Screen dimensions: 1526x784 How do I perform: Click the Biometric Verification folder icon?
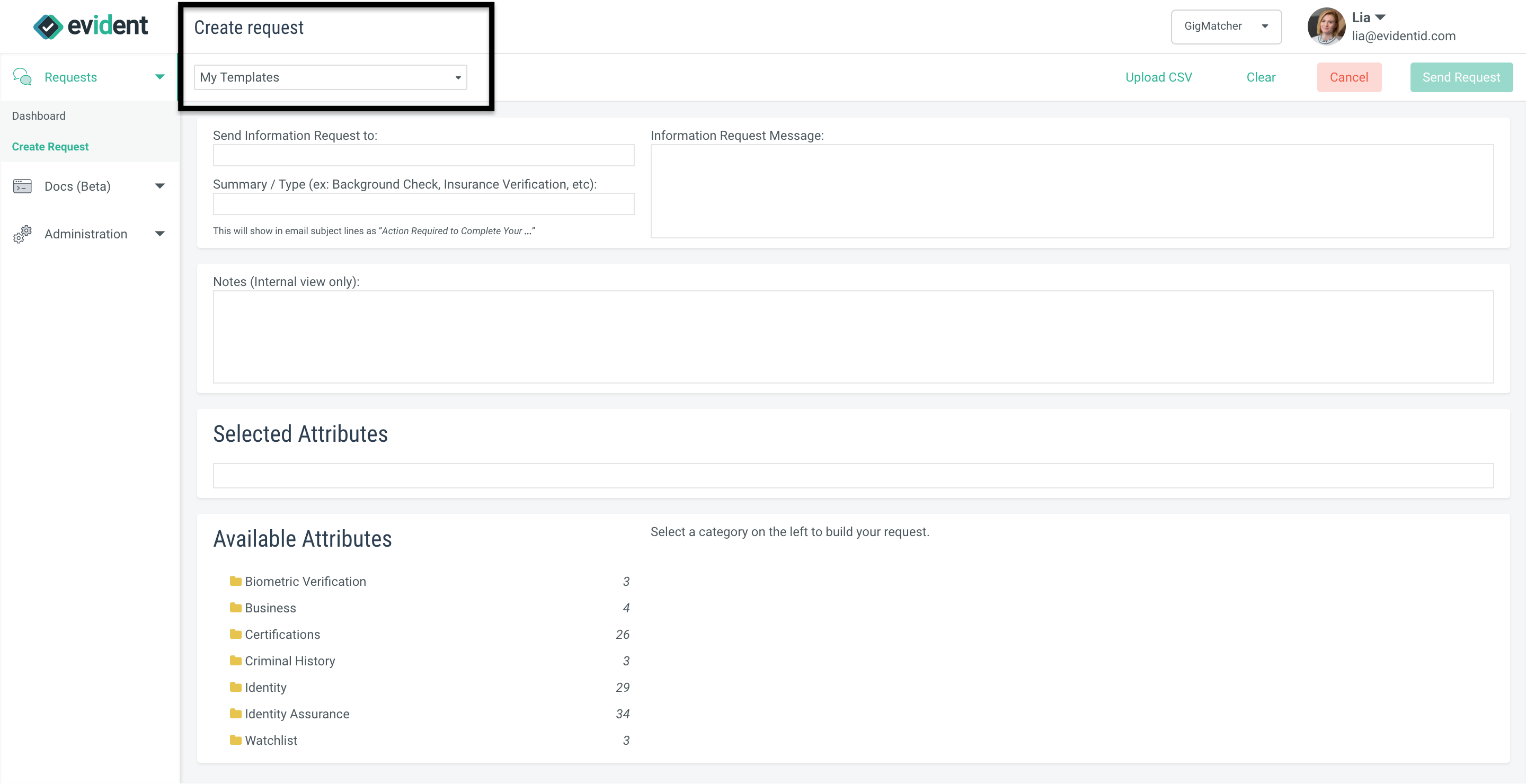235,582
